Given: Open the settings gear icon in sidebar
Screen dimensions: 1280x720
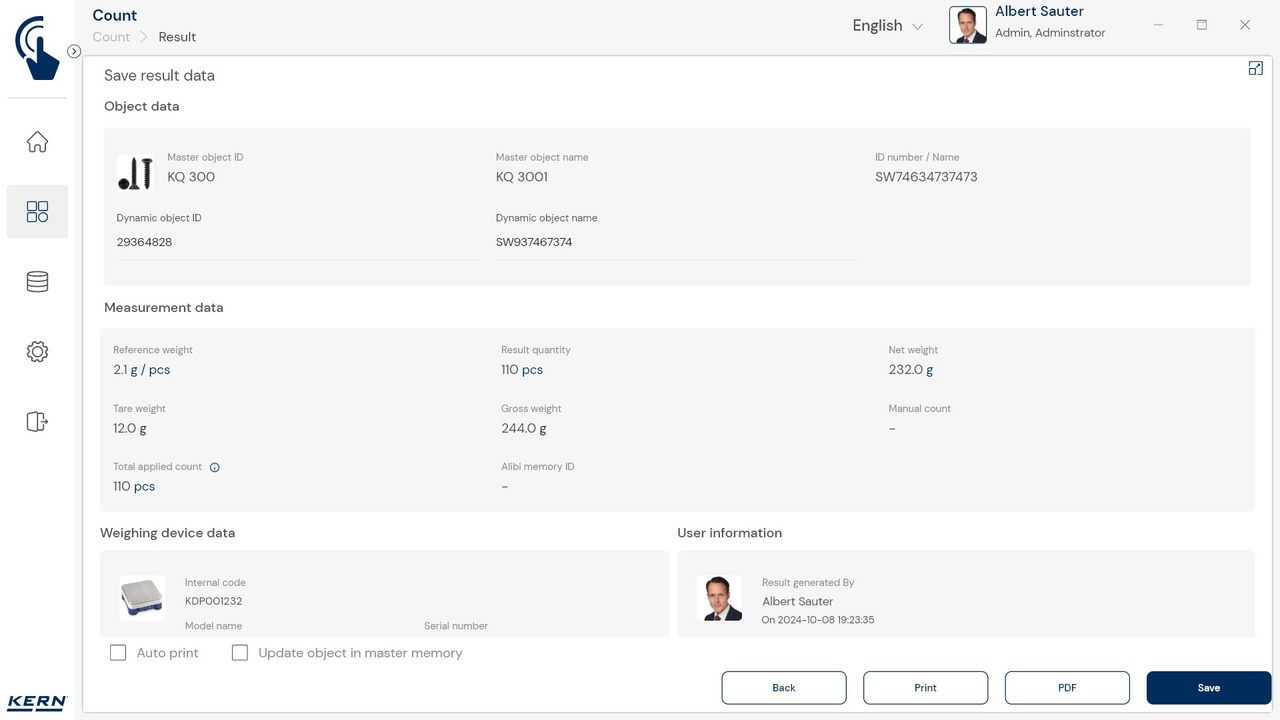Looking at the screenshot, I should tap(37, 352).
